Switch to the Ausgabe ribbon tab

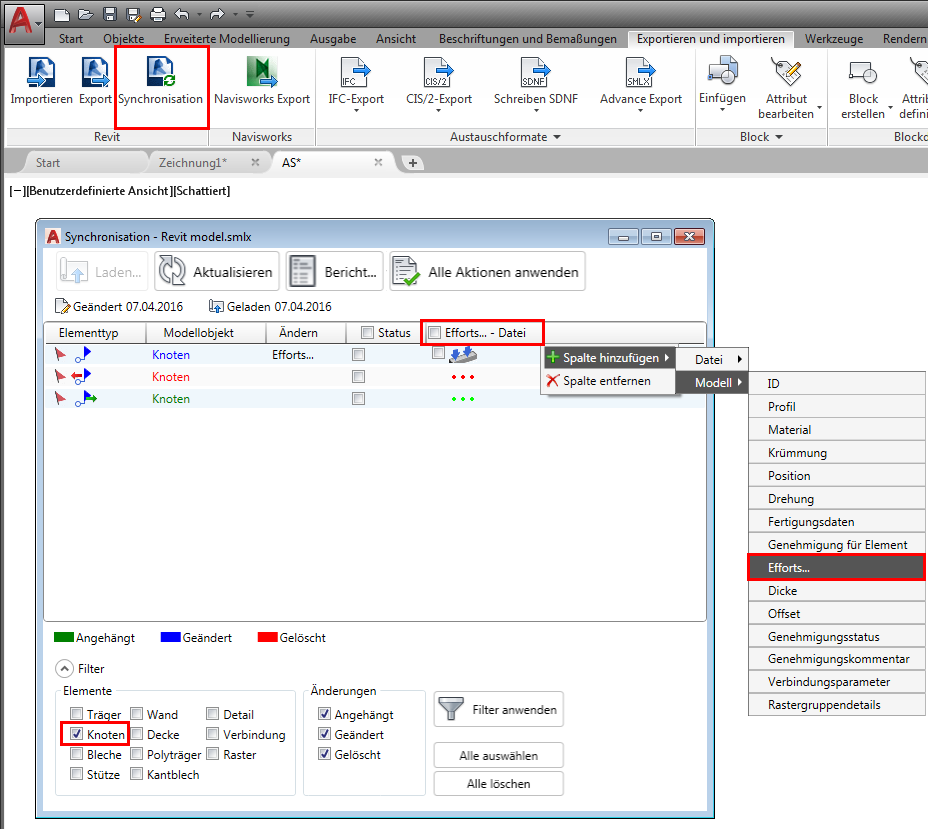(x=333, y=38)
